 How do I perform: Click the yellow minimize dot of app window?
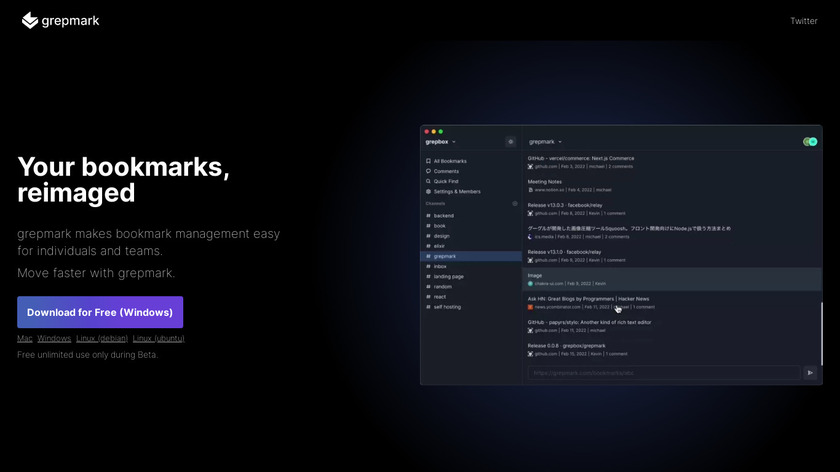click(x=434, y=132)
